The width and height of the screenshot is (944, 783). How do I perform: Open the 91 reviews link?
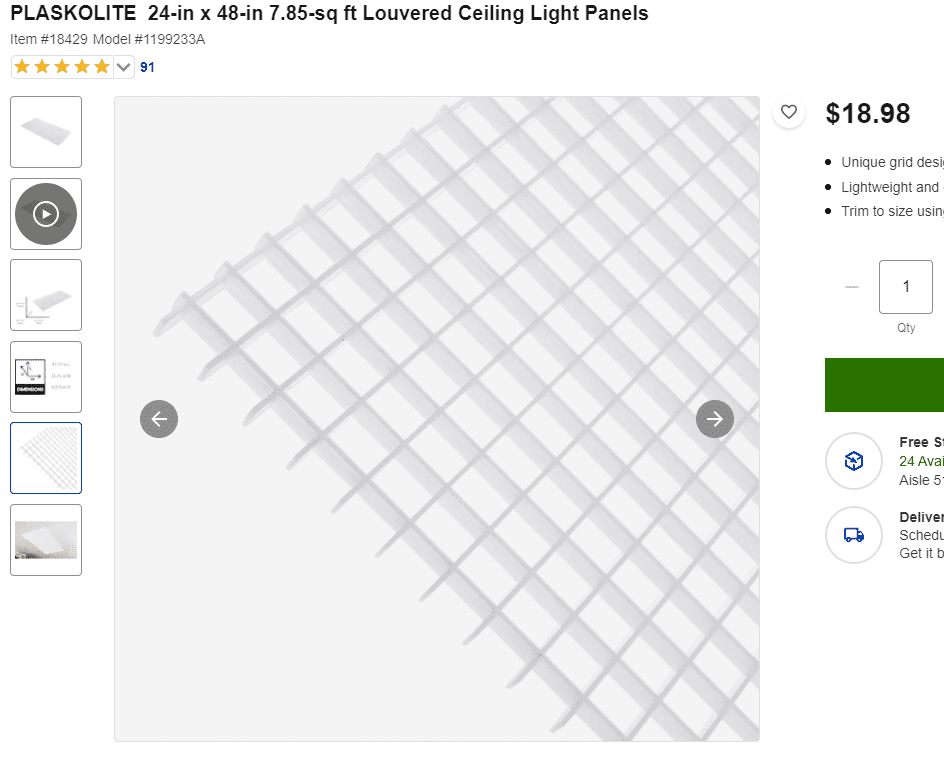click(148, 68)
